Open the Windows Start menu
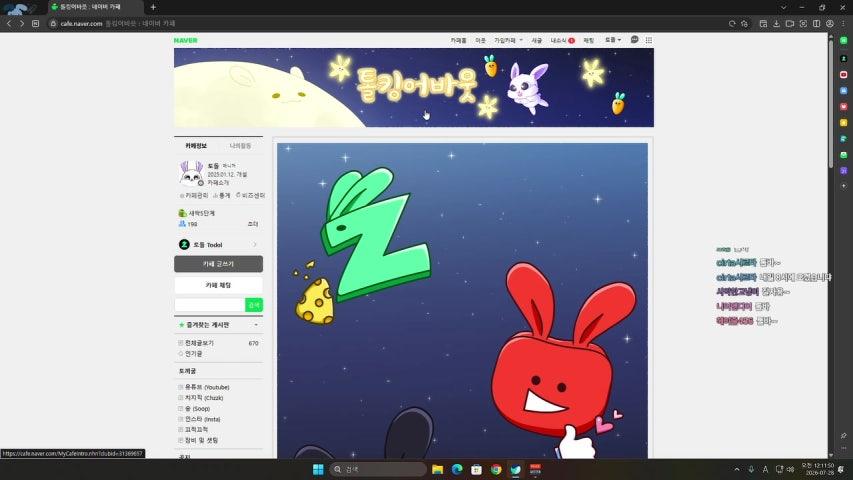Screen dimensions: 853x480 tap(318, 469)
